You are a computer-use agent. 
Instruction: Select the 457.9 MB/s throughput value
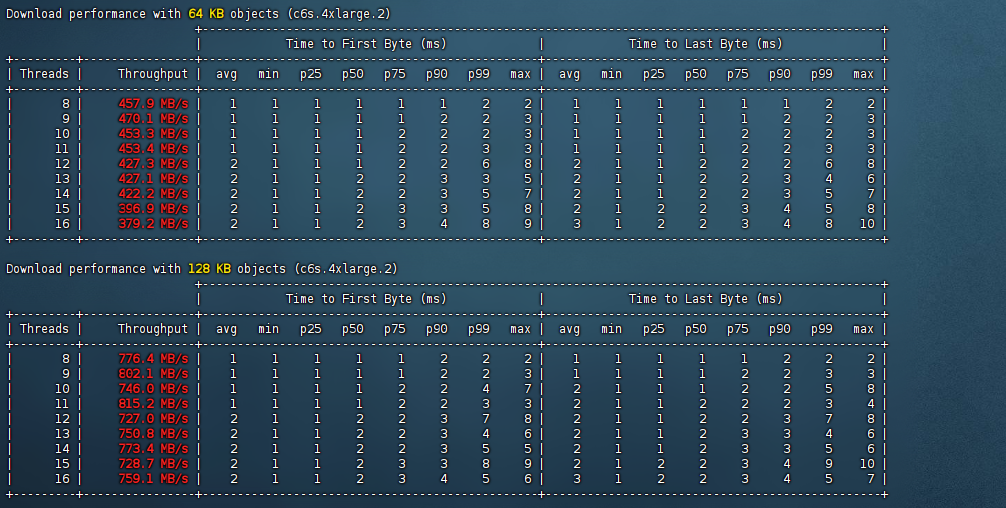(x=153, y=104)
